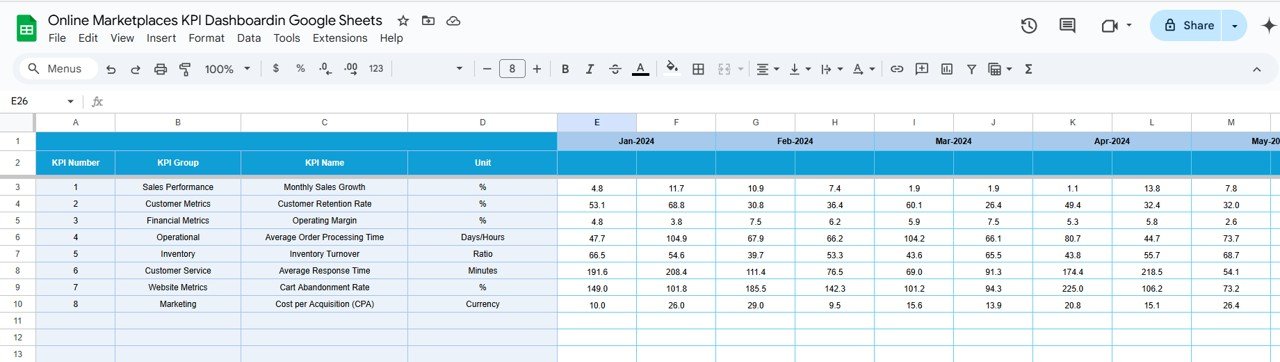Toggle bold formatting

point(565,69)
